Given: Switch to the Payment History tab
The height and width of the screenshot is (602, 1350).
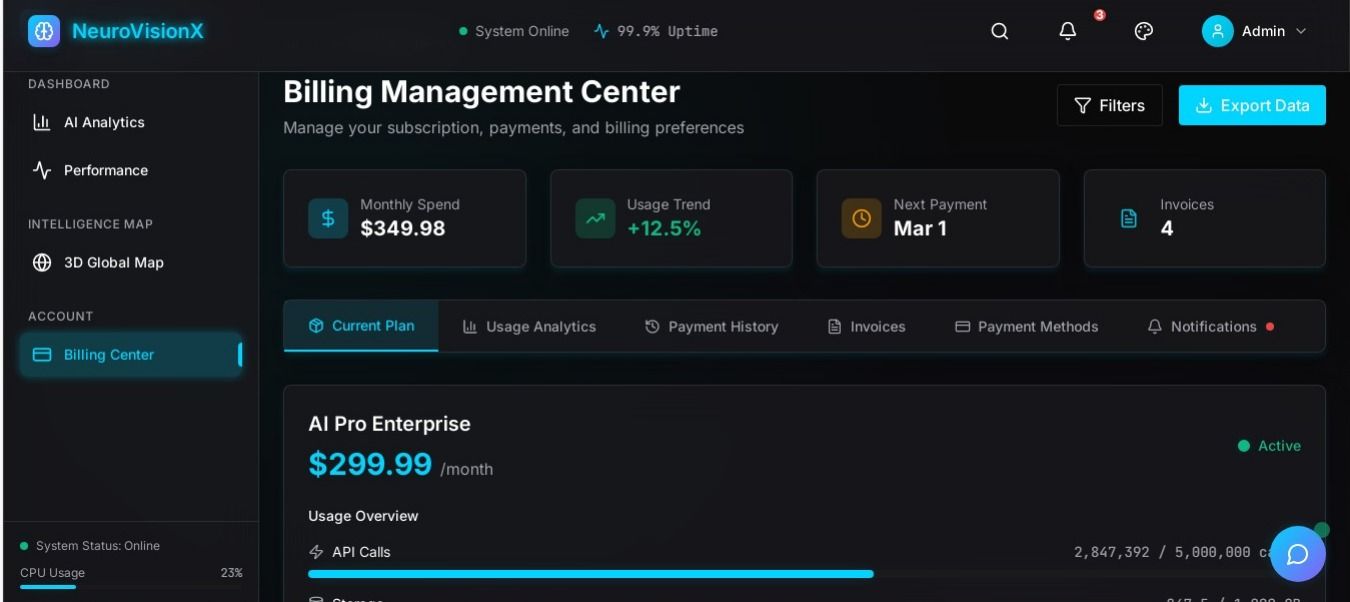Looking at the screenshot, I should (x=711, y=327).
